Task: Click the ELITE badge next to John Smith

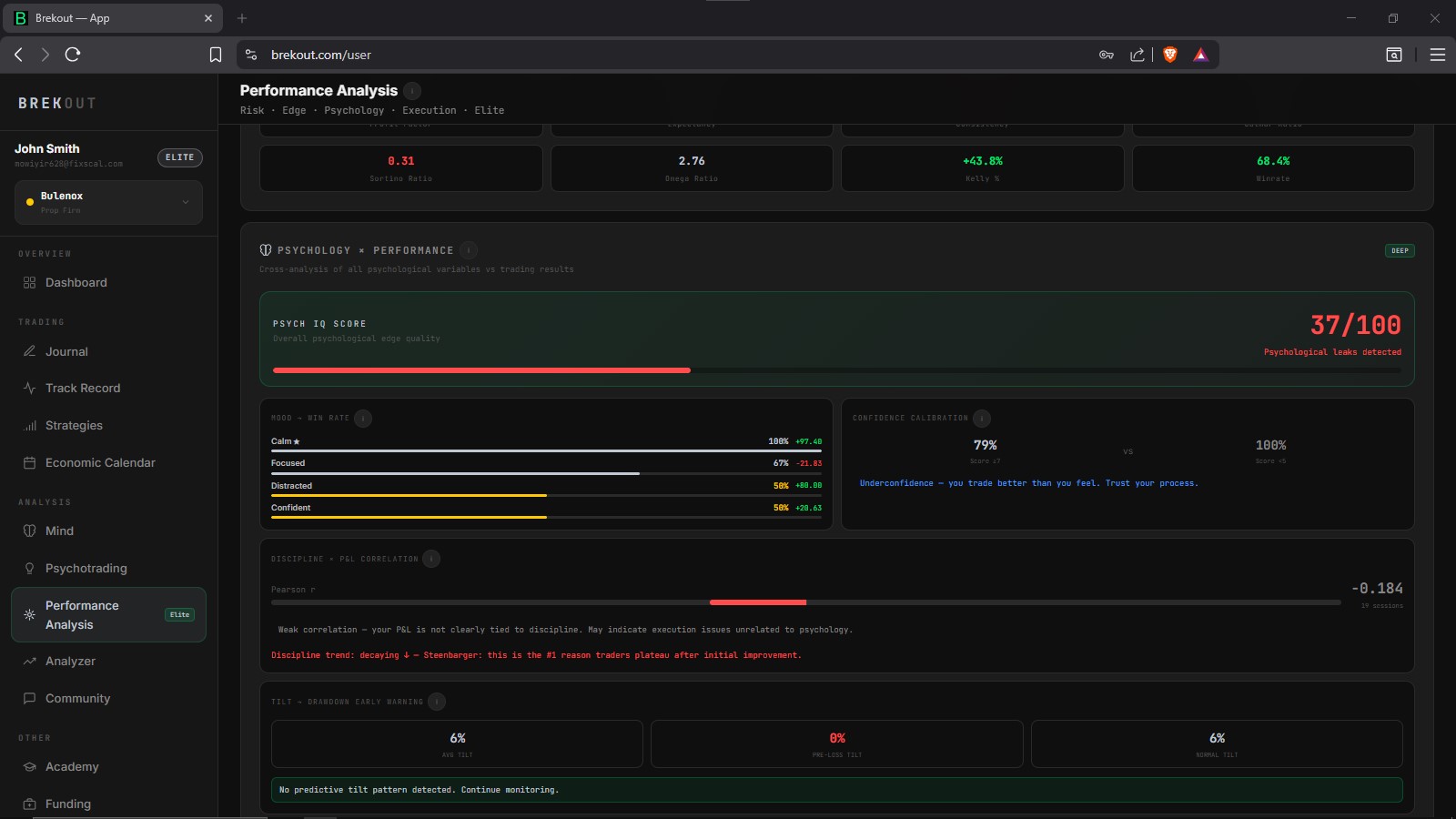Action: (x=179, y=157)
